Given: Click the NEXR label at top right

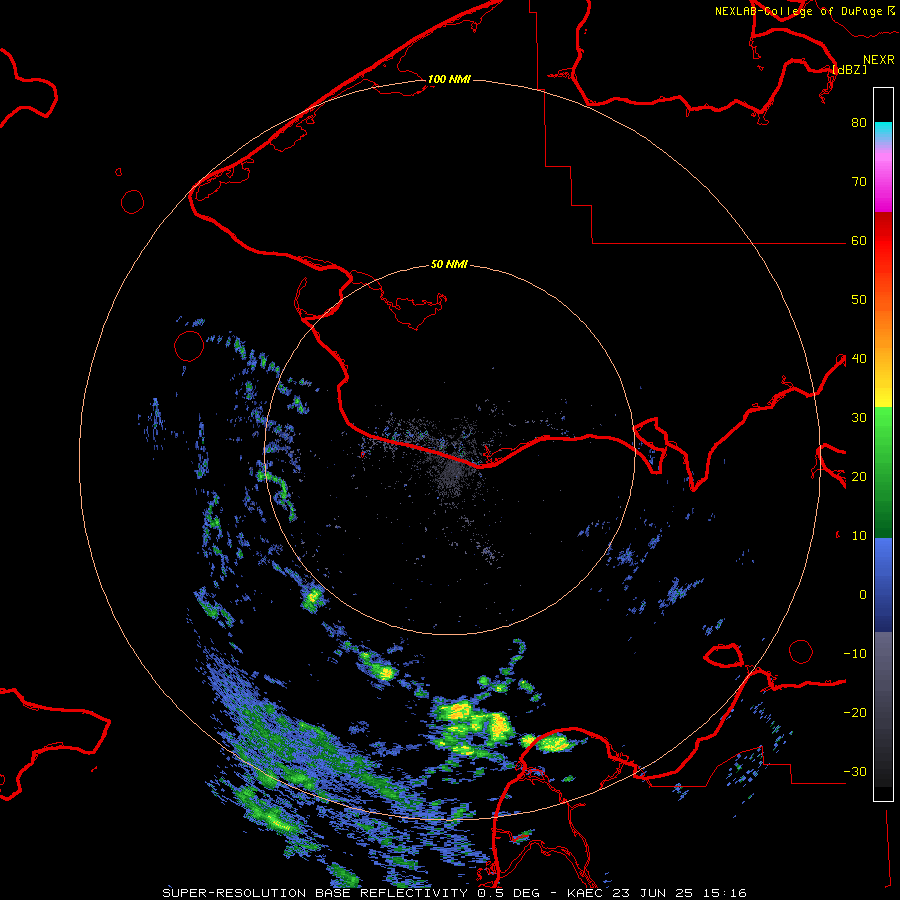Looking at the screenshot, I should coord(878,60).
